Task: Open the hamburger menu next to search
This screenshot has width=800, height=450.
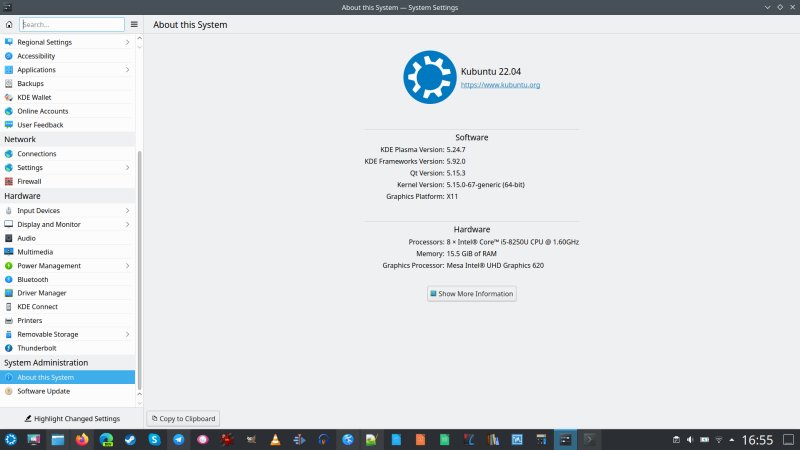Action: tap(134, 24)
